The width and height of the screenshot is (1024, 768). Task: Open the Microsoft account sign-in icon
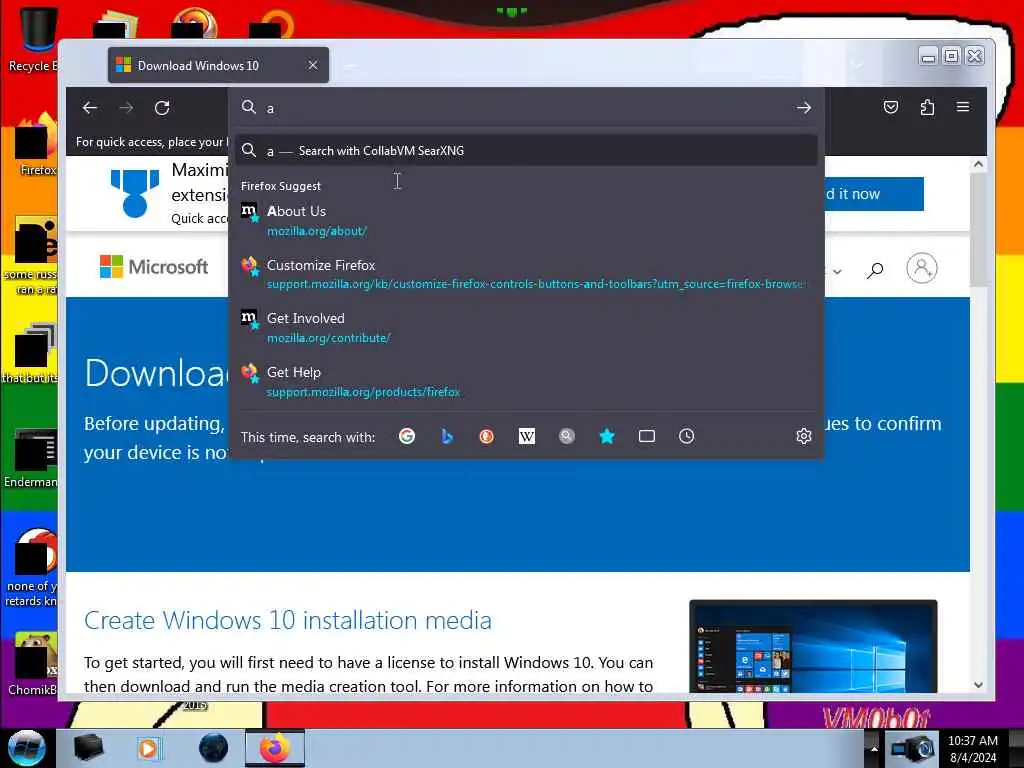coord(921,268)
